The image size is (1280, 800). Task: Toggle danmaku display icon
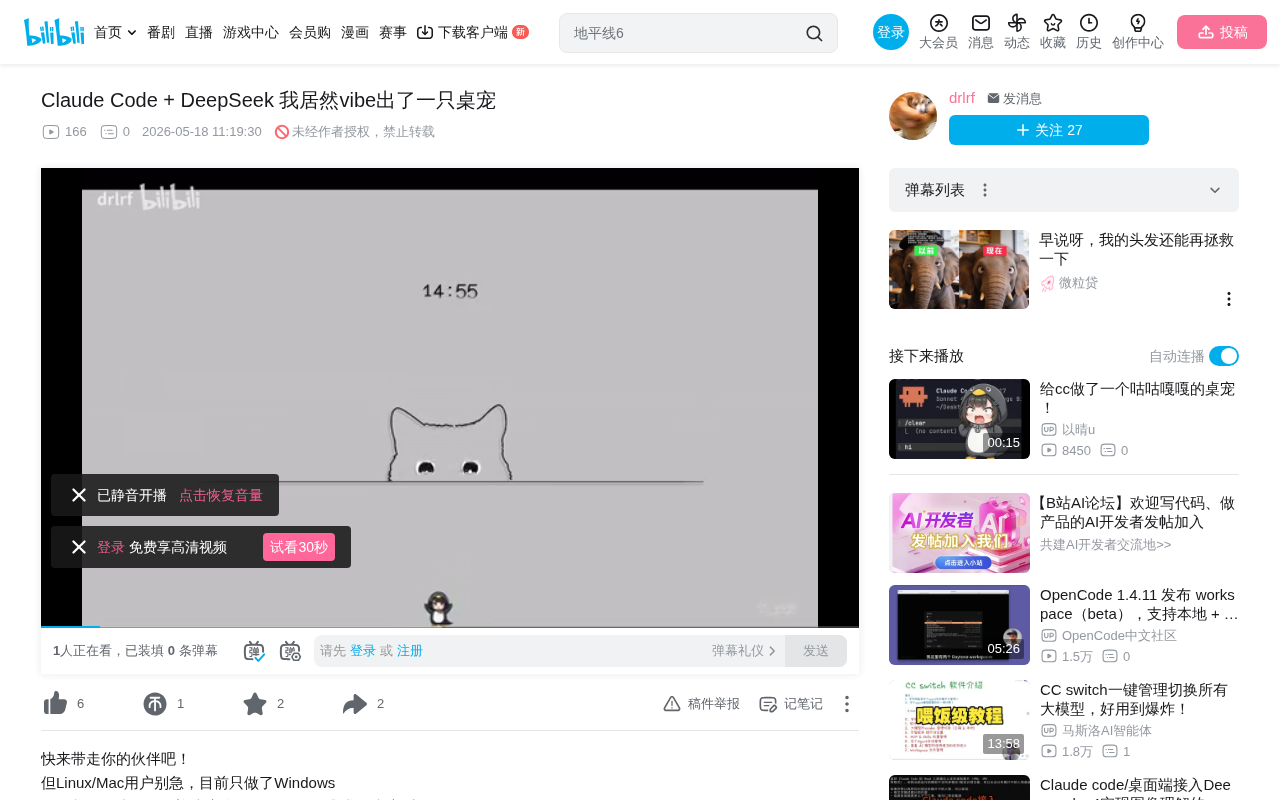tap(254, 651)
